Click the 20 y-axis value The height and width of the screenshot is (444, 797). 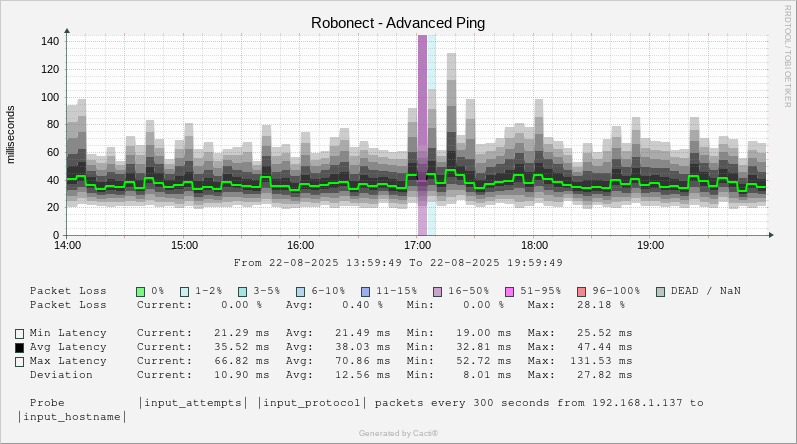click(53, 207)
